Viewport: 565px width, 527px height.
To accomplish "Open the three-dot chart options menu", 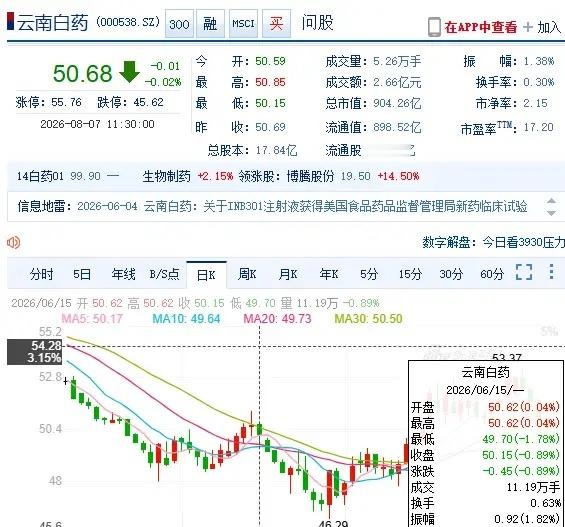I will click(551, 272).
